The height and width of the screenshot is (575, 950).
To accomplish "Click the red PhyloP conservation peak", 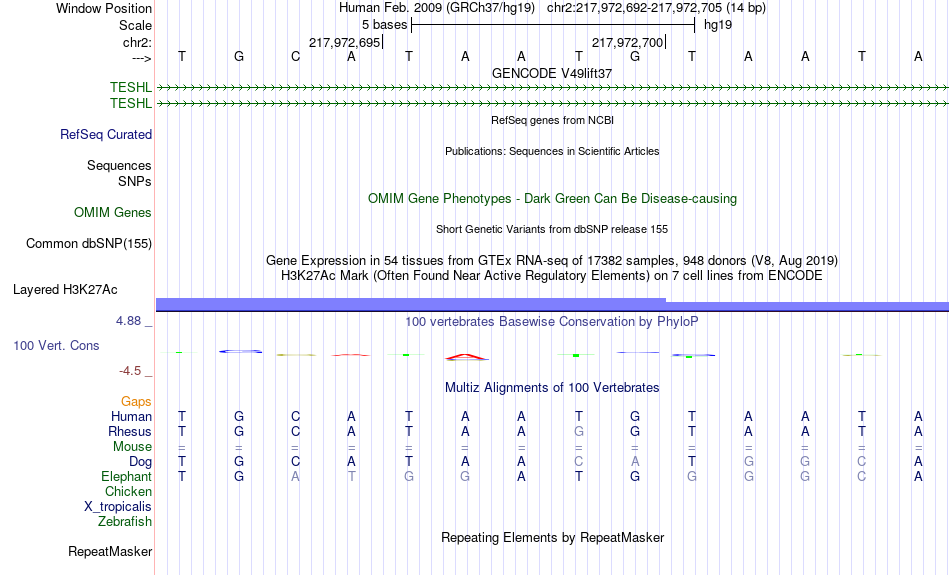I will coord(465,357).
